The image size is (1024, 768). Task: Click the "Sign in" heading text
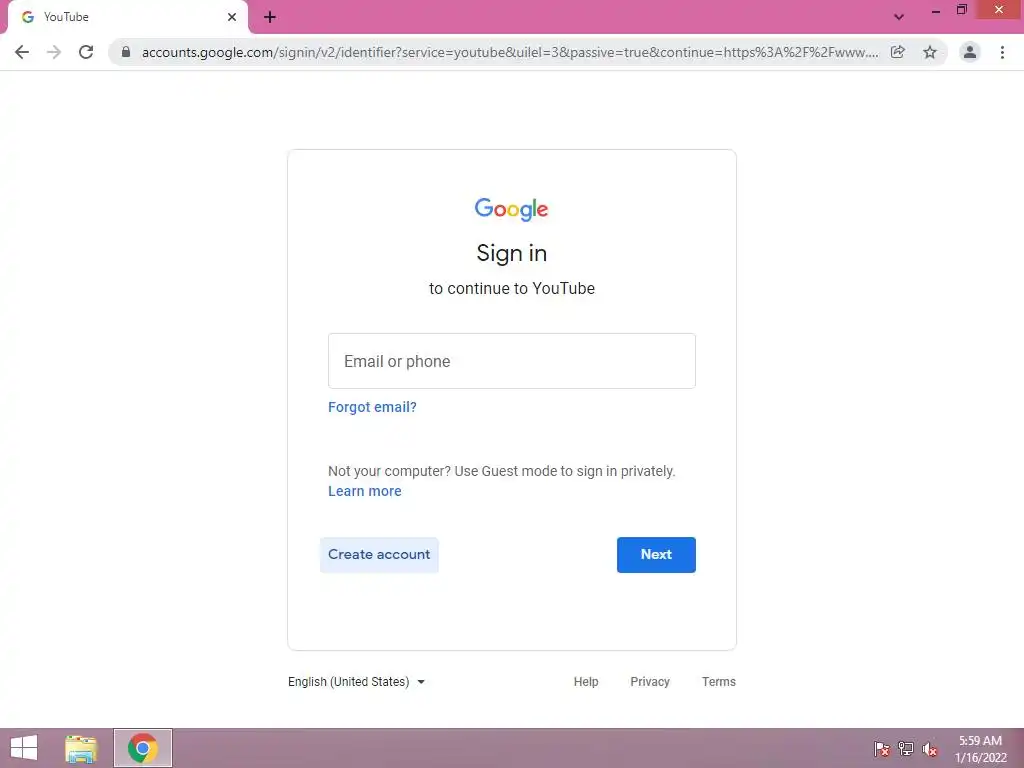[511, 253]
